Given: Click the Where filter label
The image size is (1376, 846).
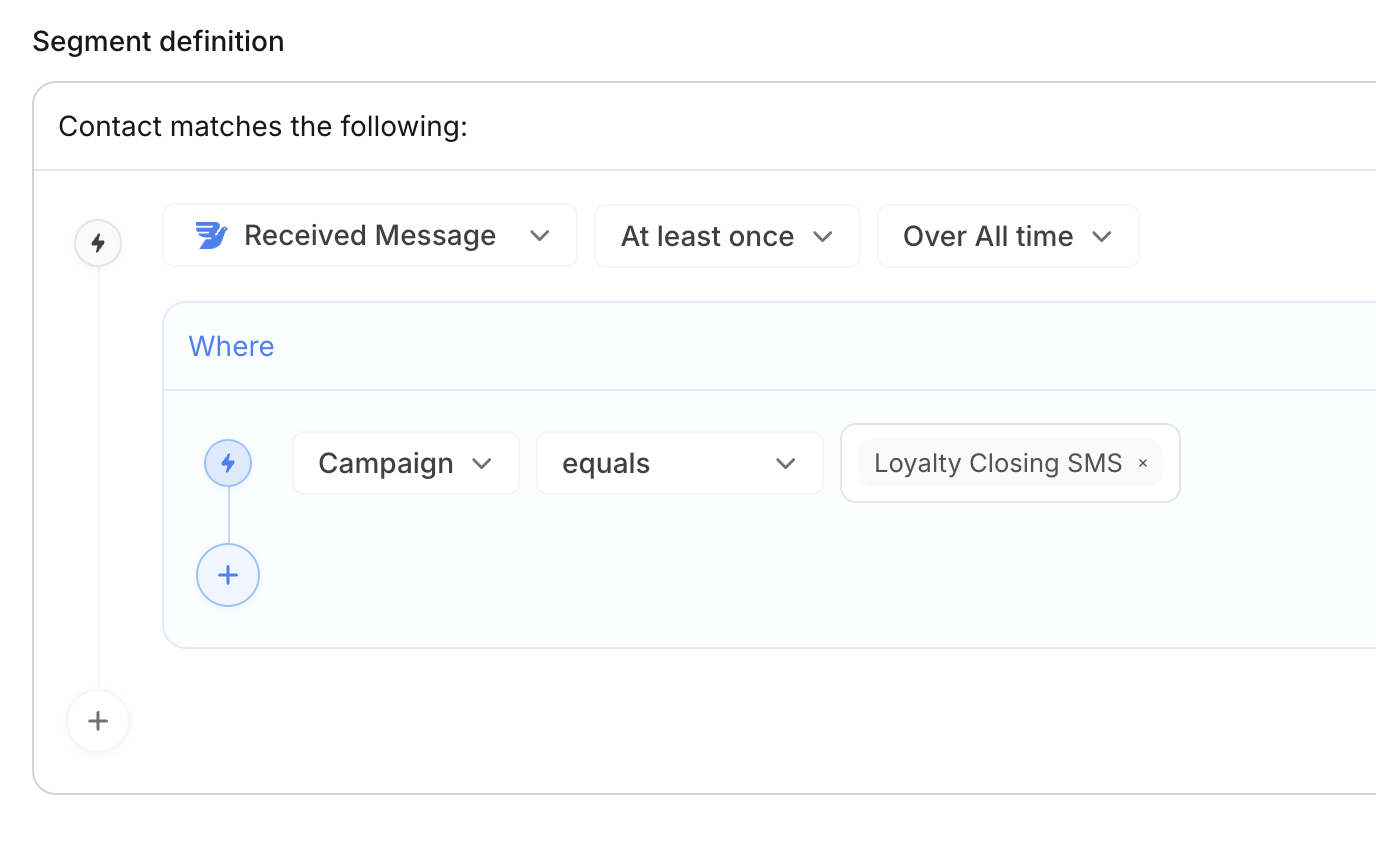Looking at the screenshot, I should [231, 346].
